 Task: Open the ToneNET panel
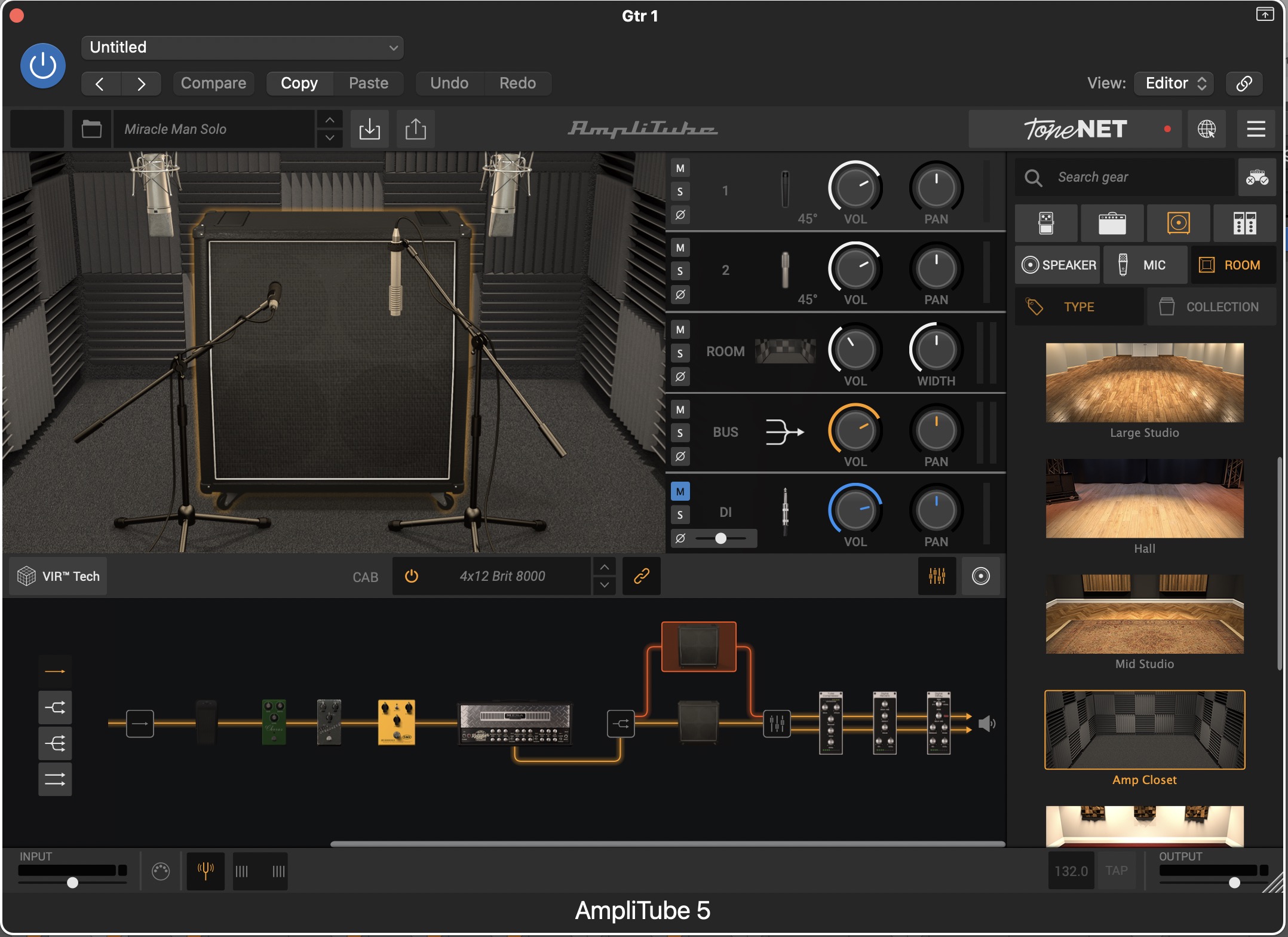click(x=1075, y=129)
